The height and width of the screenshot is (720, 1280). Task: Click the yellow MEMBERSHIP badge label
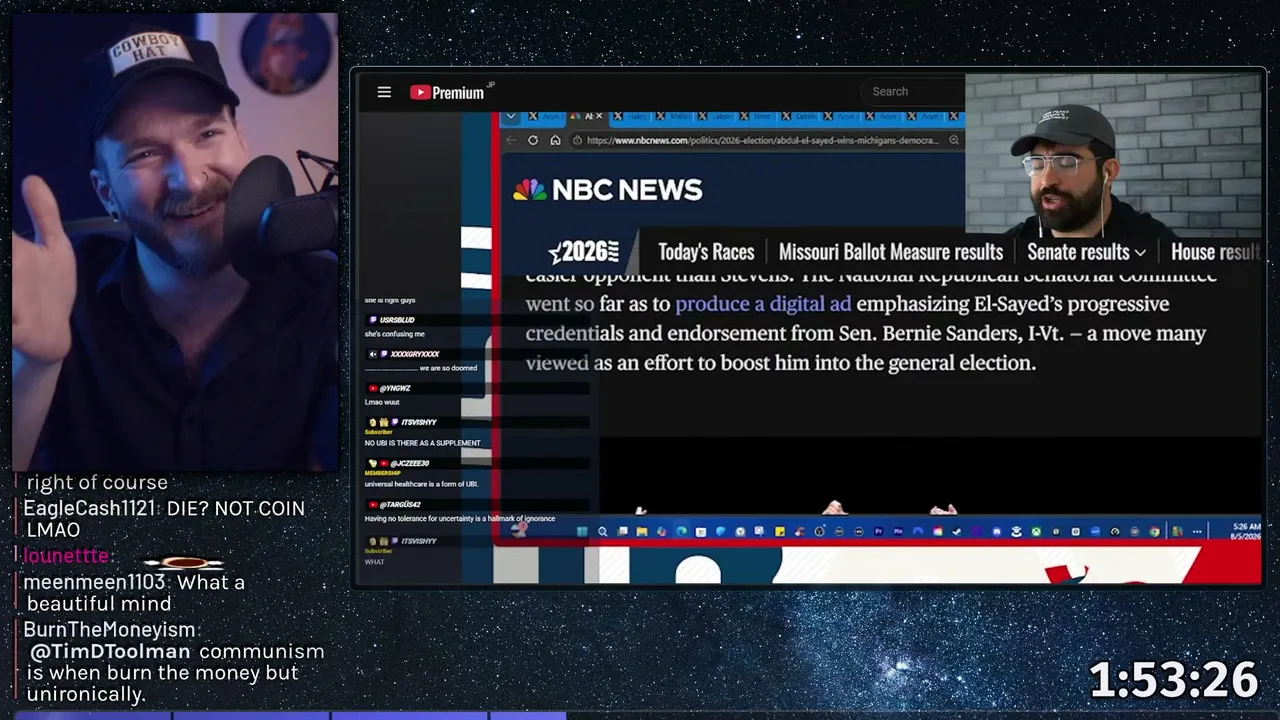(x=383, y=474)
